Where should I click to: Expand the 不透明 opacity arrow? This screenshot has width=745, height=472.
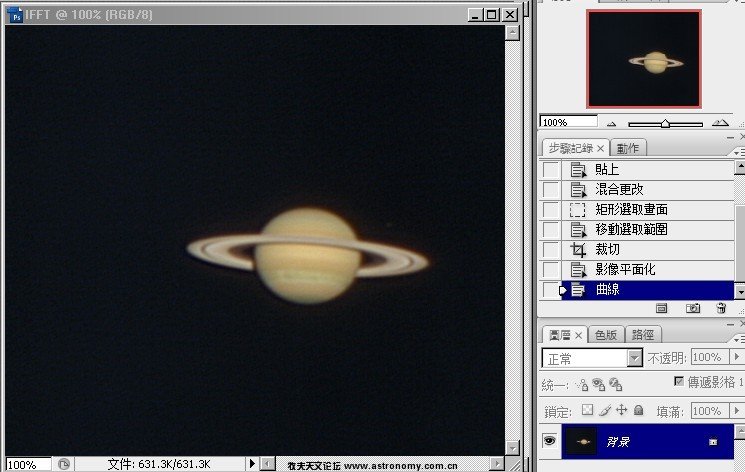tap(737, 357)
